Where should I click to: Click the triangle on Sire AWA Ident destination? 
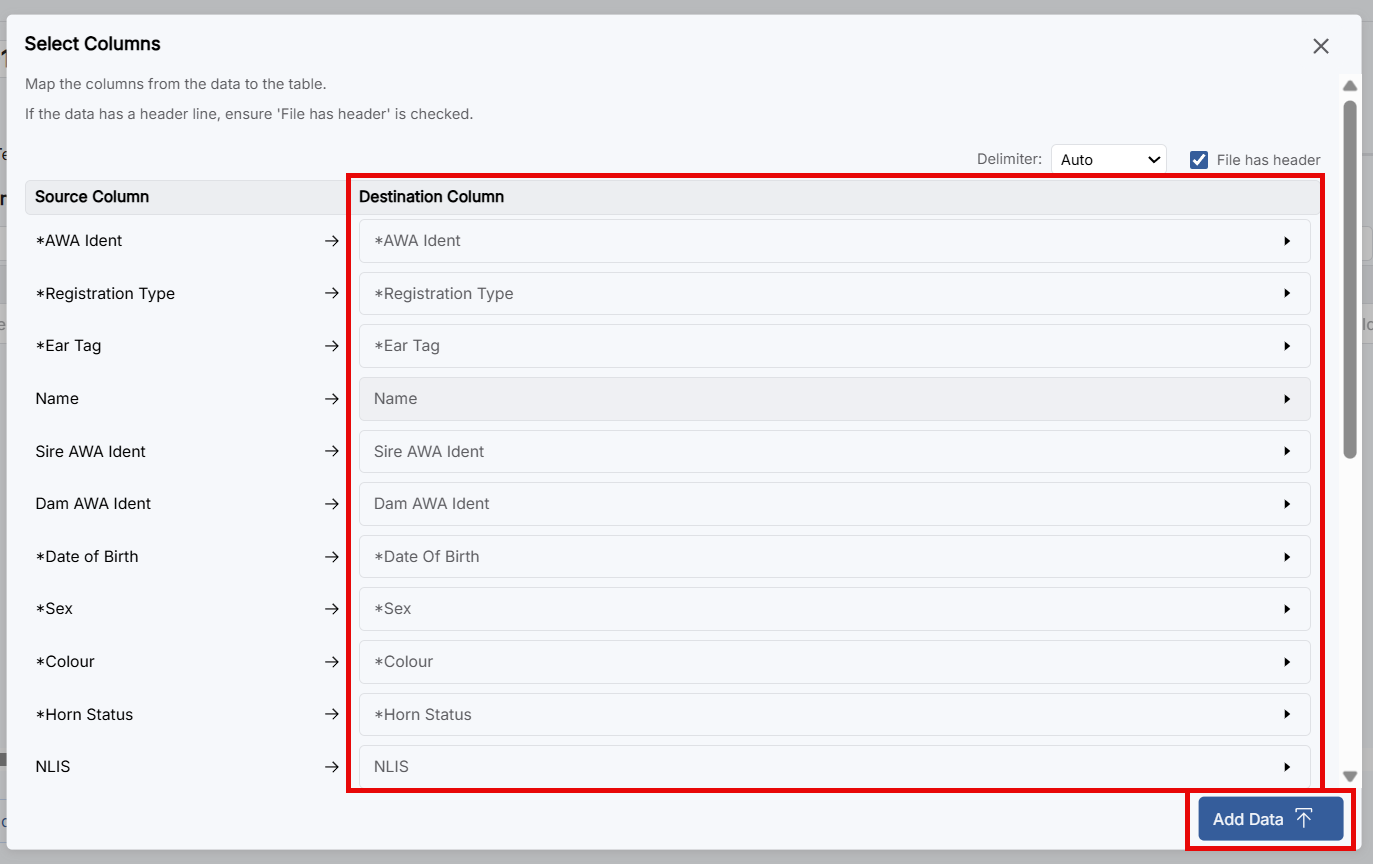[1287, 452]
